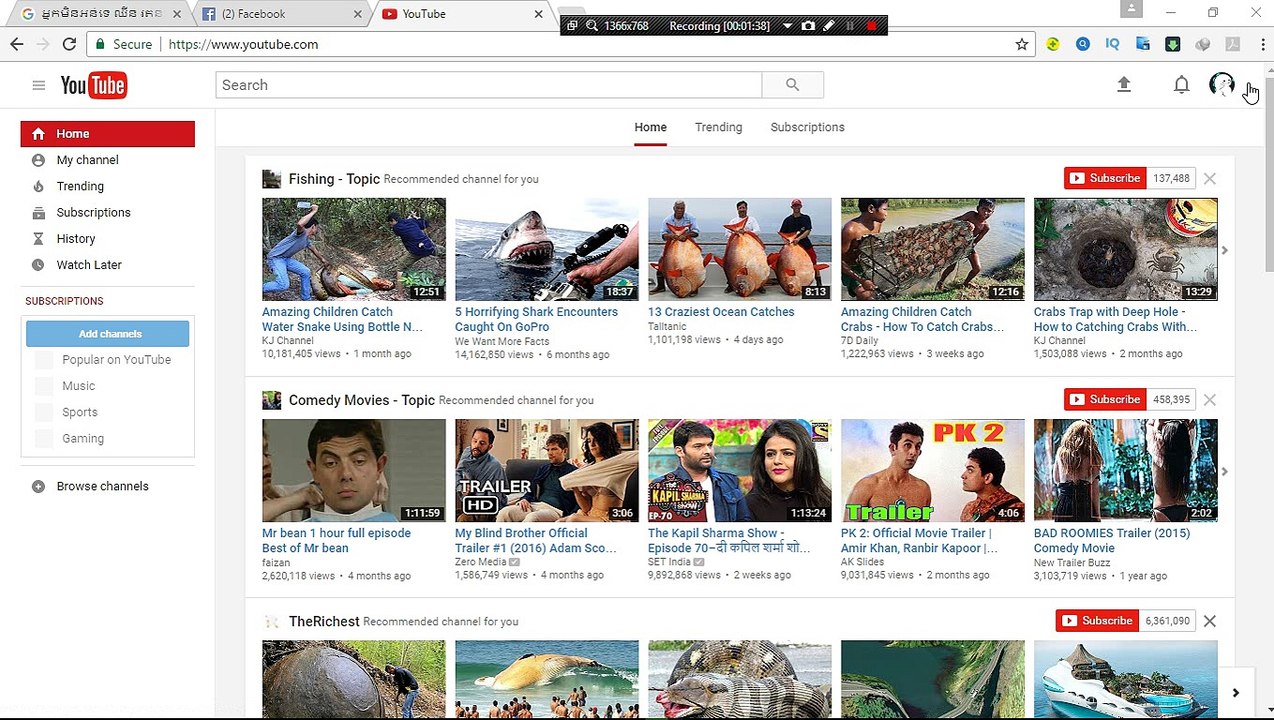Subscribe to Fishing - Topic channel
Image resolution: width=1274 pixels, height=720 pixels.
[x=1105, y=178]
